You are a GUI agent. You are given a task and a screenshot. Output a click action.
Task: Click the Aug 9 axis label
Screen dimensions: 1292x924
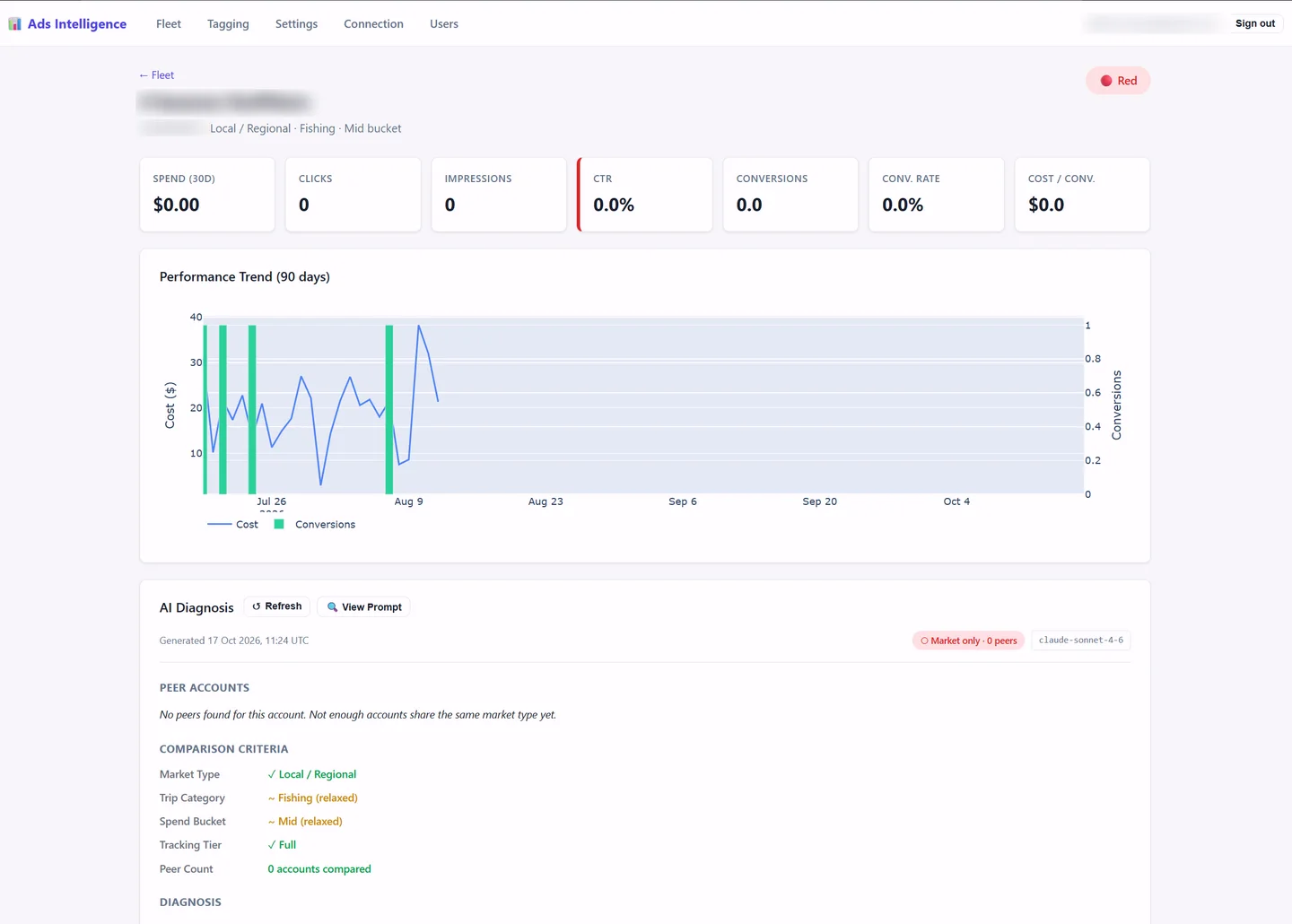coord(408,501)
